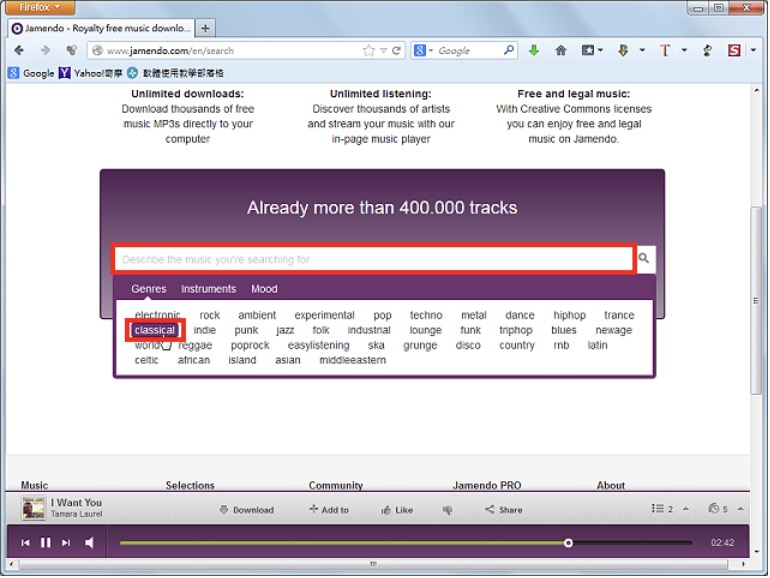The height and width of the screenshot is (578, 770).
Task: Share the current track
Action: (503, 510)
